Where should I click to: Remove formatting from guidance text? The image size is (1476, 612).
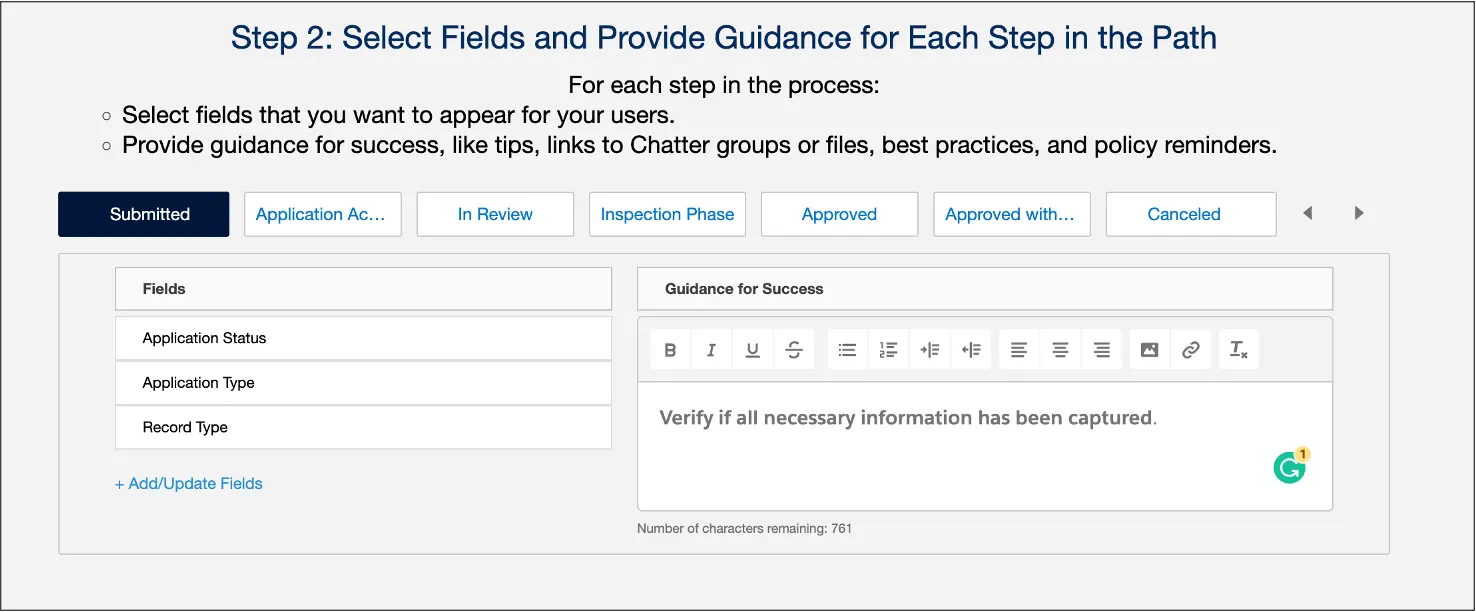click(1238, 349)
